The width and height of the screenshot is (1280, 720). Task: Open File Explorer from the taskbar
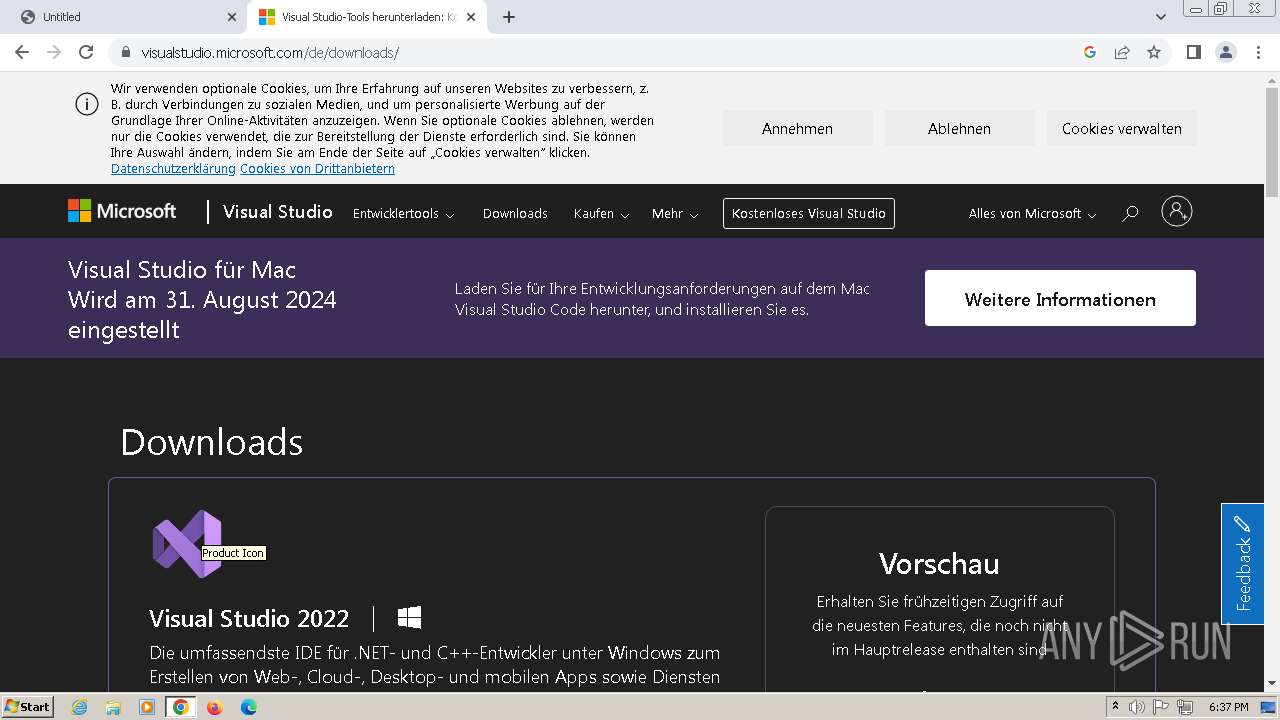(113, 707)
